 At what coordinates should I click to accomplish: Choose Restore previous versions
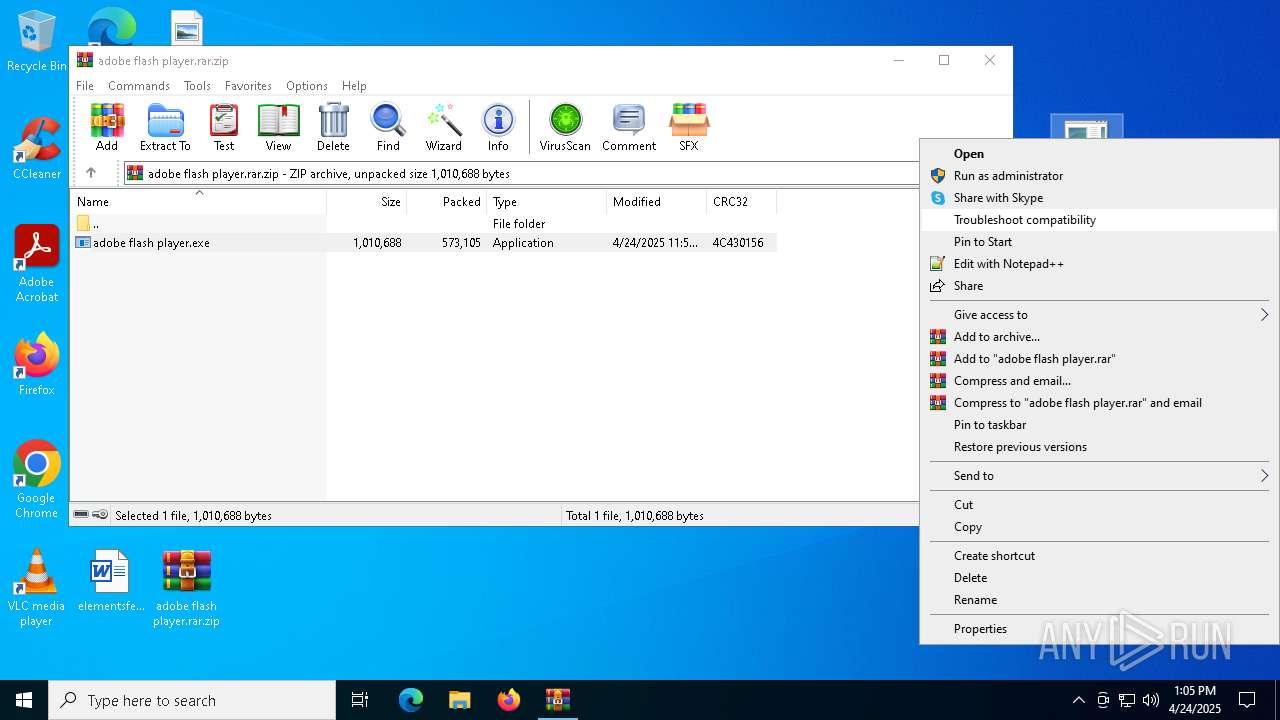click(x=1098, y=446)
